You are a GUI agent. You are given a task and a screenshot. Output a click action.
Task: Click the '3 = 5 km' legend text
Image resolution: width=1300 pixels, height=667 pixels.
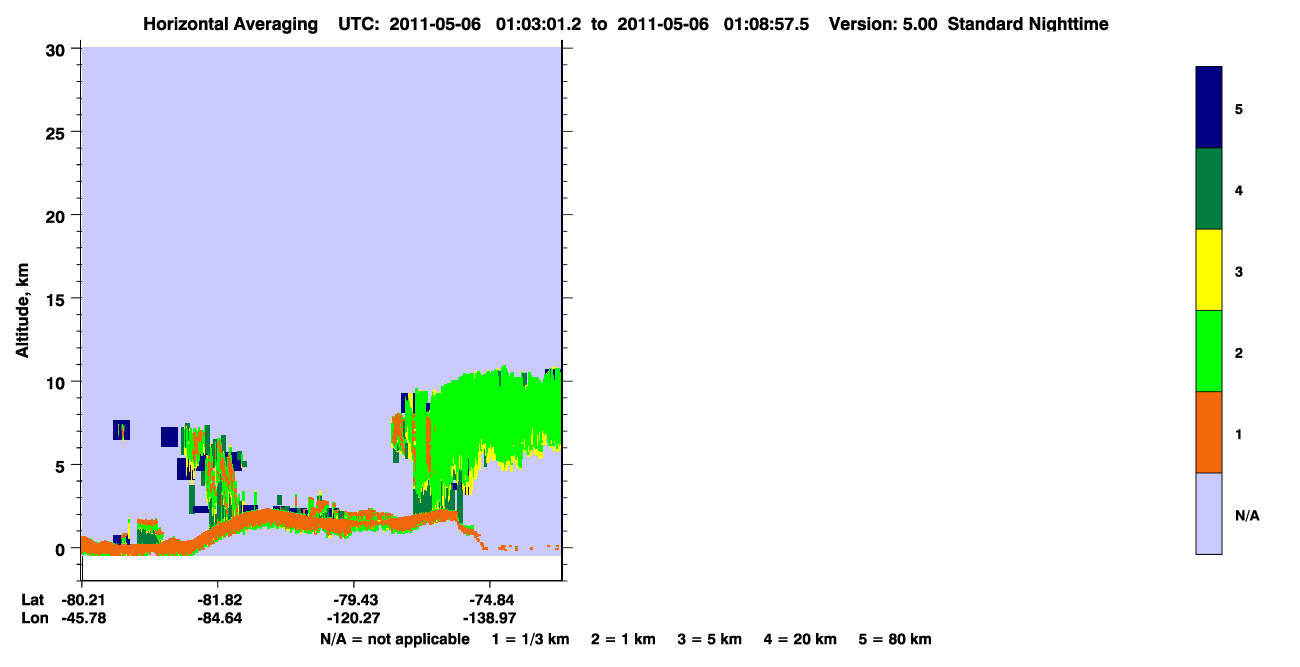tap(710, 639)
